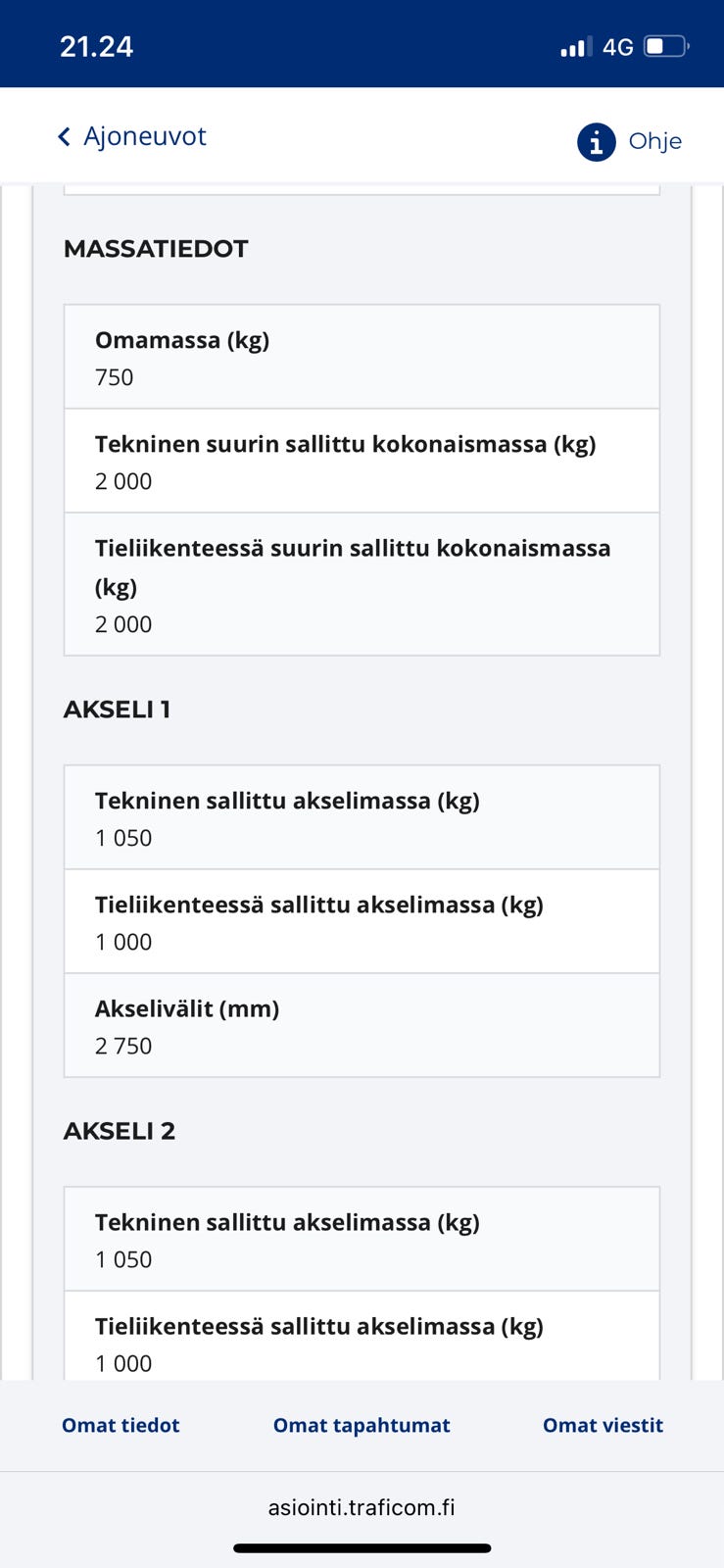Image resolution: width=724 pixels, height=1568 pixels.
Task: Navigate back via the Ajoneuvot link
Action: click(x=145, y=136)
